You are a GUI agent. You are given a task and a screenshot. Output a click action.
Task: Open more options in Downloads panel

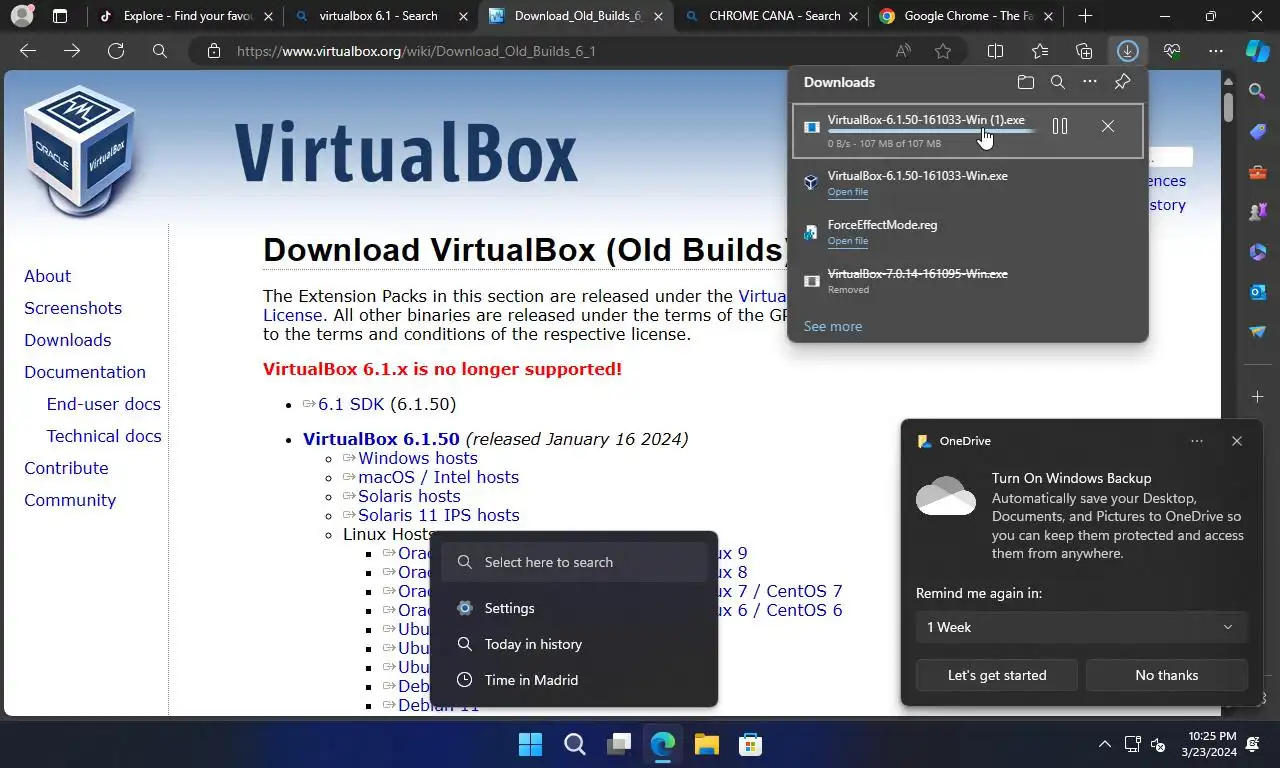(1089, 82)
